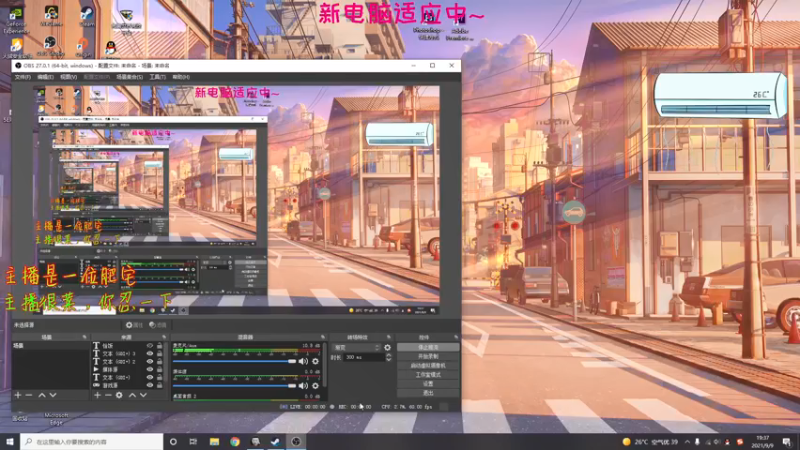Remove scene with scenes minus icon

[x=29, y=395]
